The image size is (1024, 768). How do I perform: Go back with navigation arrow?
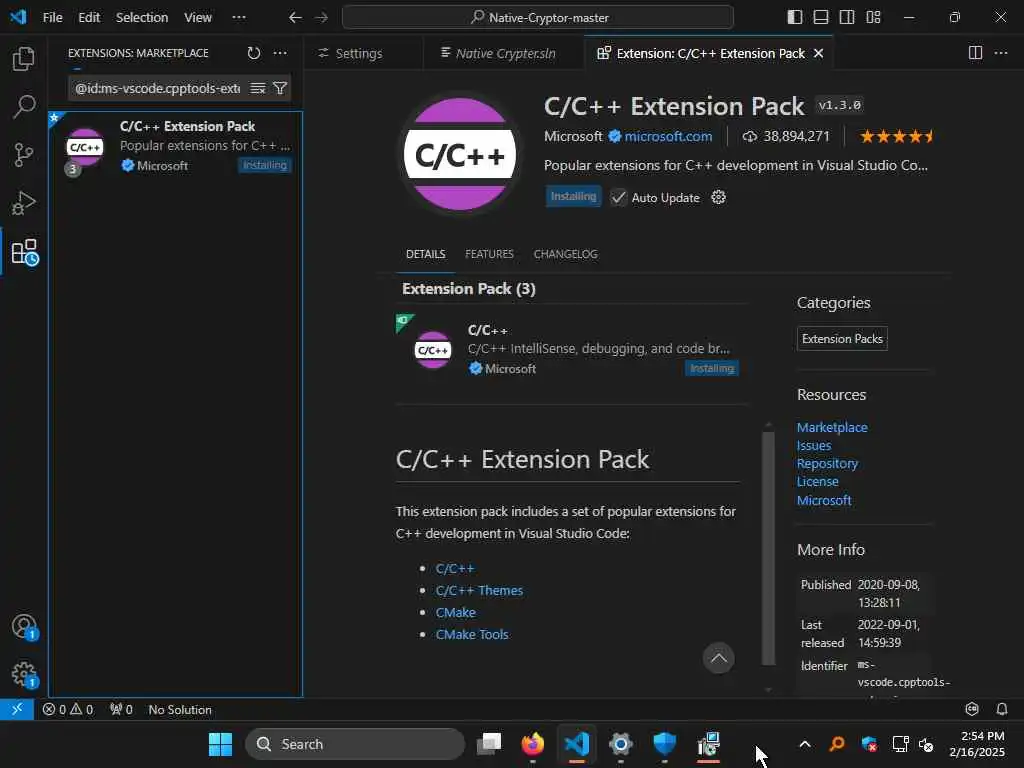tap(295, 18)
